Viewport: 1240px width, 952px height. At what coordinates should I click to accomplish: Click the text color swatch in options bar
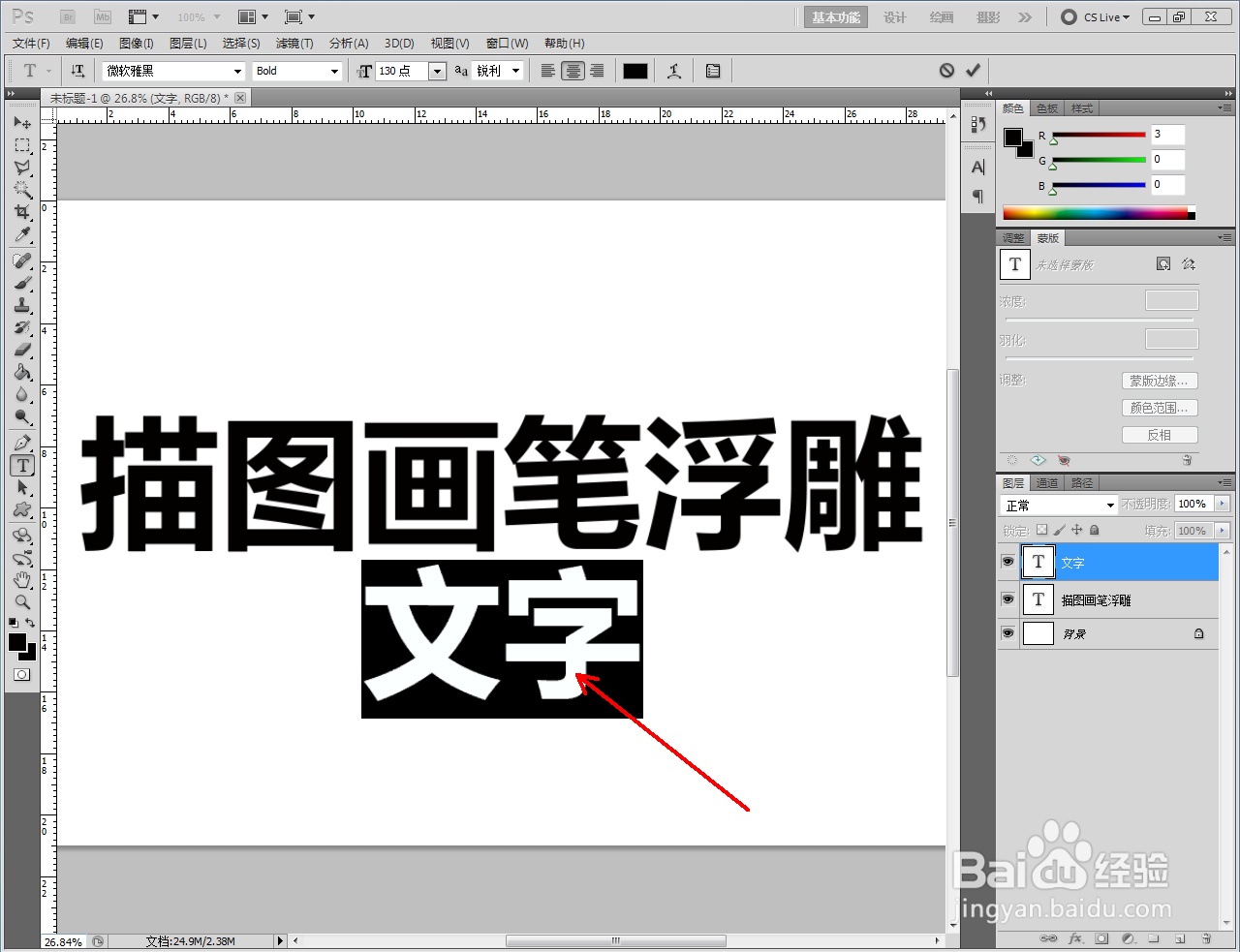pos(635,71)
